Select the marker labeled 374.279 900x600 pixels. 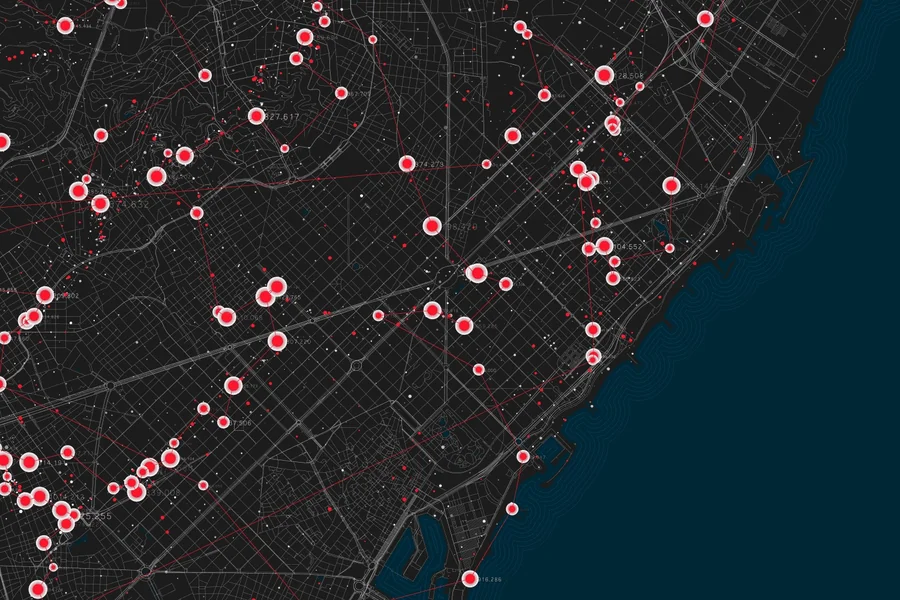click(407, 164)
